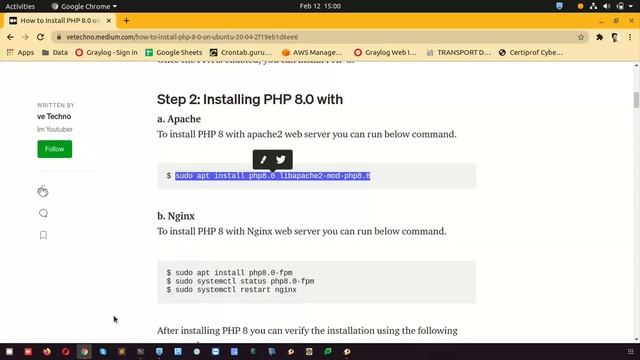
Task: Open the system power menu arrow
Action: click(x=631, y=6)
